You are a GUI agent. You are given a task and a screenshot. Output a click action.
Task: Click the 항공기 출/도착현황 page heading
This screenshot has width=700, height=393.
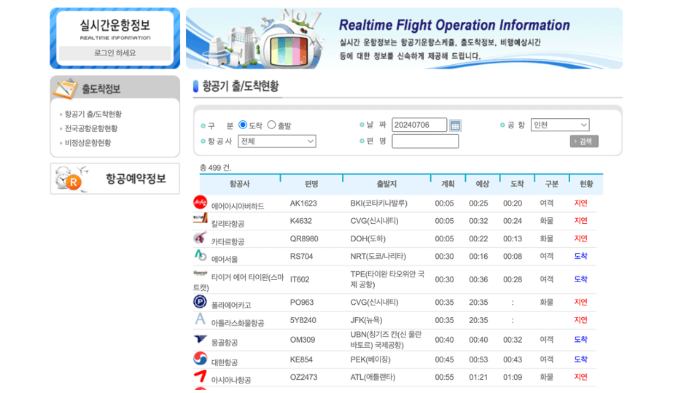point(241,86)
